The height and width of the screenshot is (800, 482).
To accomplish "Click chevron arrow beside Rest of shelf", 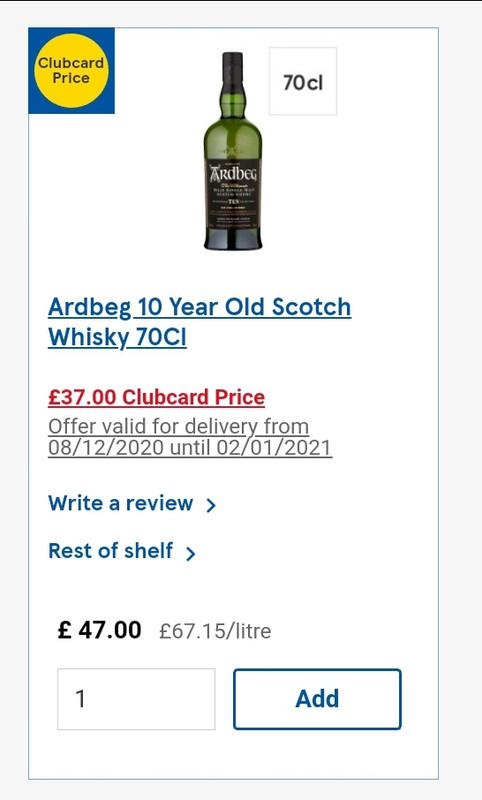I will (190, 553).
